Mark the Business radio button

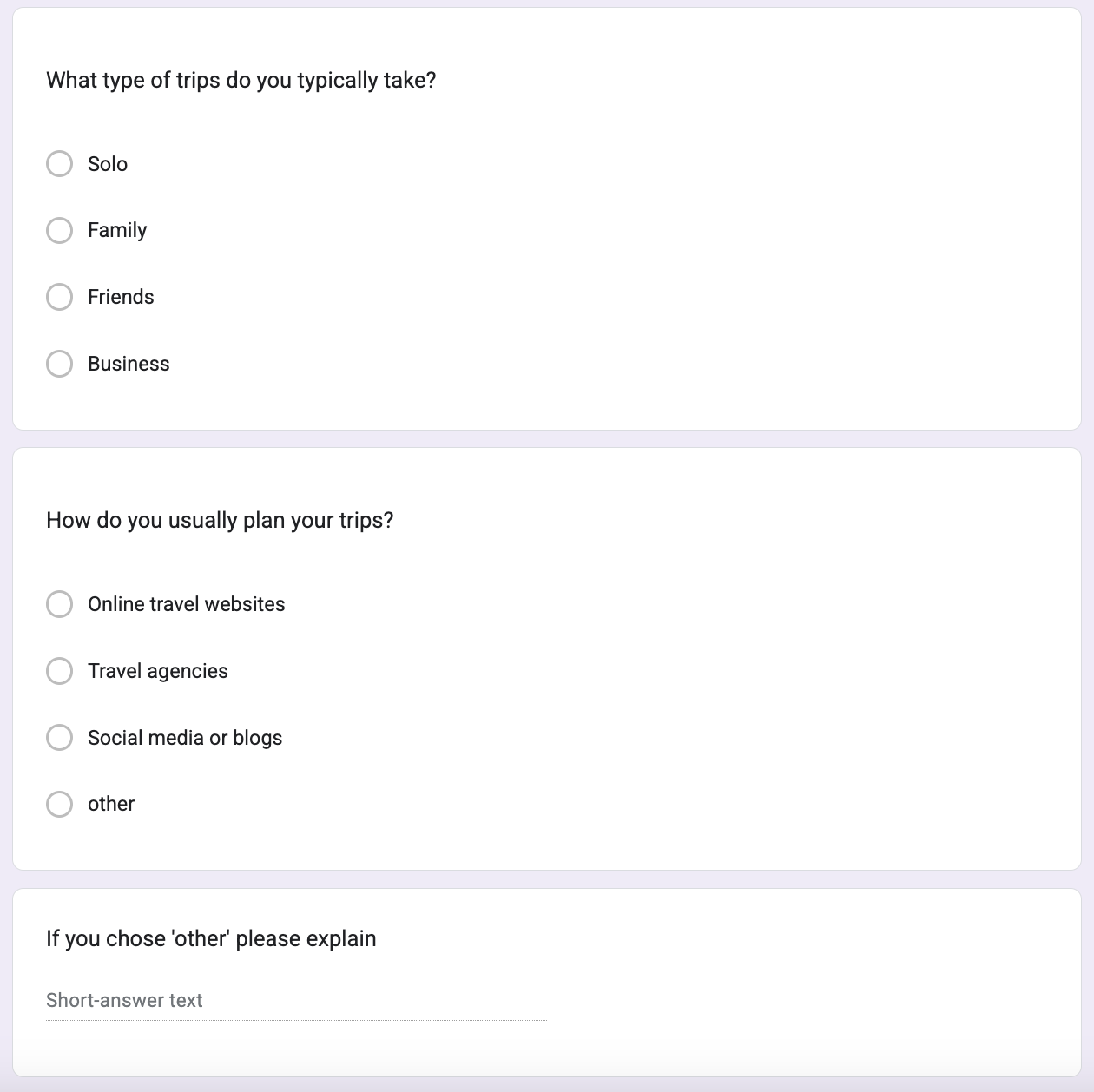(59, 364)
